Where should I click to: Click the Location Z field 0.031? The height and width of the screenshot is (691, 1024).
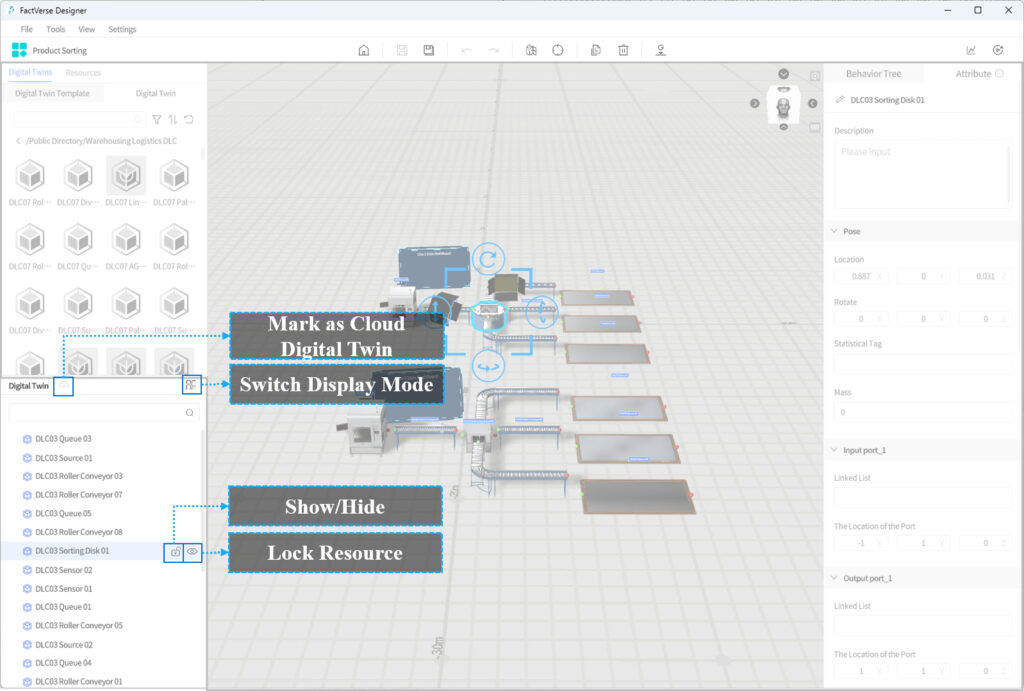tap(985, 276)
